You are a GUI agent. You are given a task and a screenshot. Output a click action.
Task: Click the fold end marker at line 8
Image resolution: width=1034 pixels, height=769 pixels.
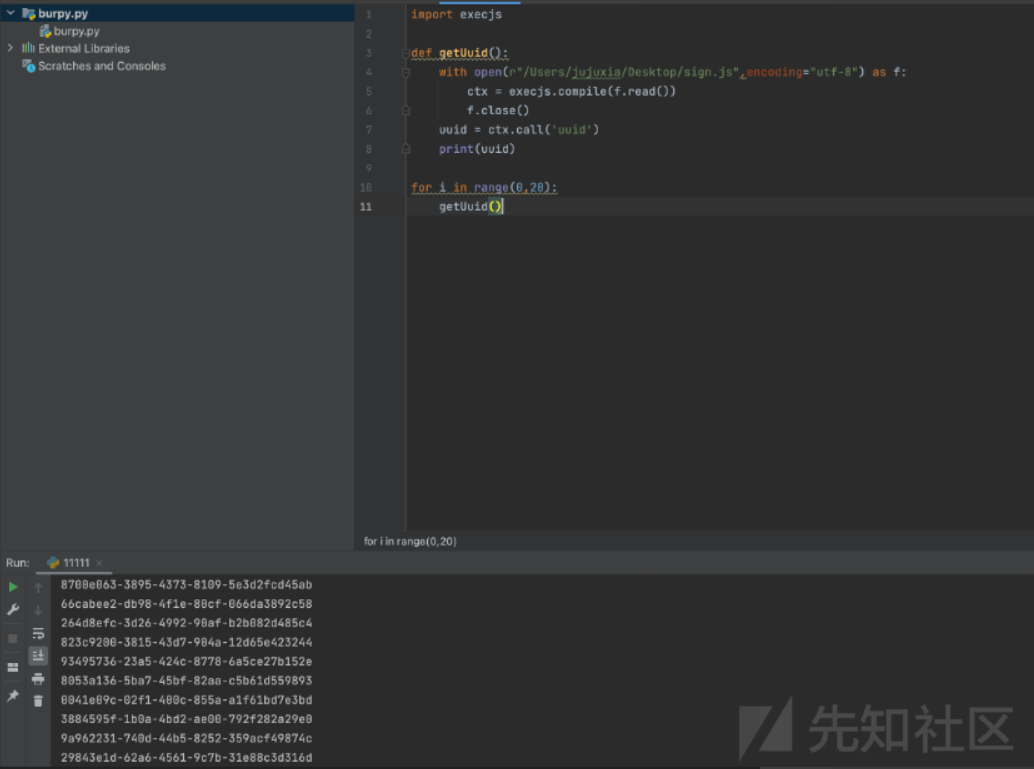(406, 149)
